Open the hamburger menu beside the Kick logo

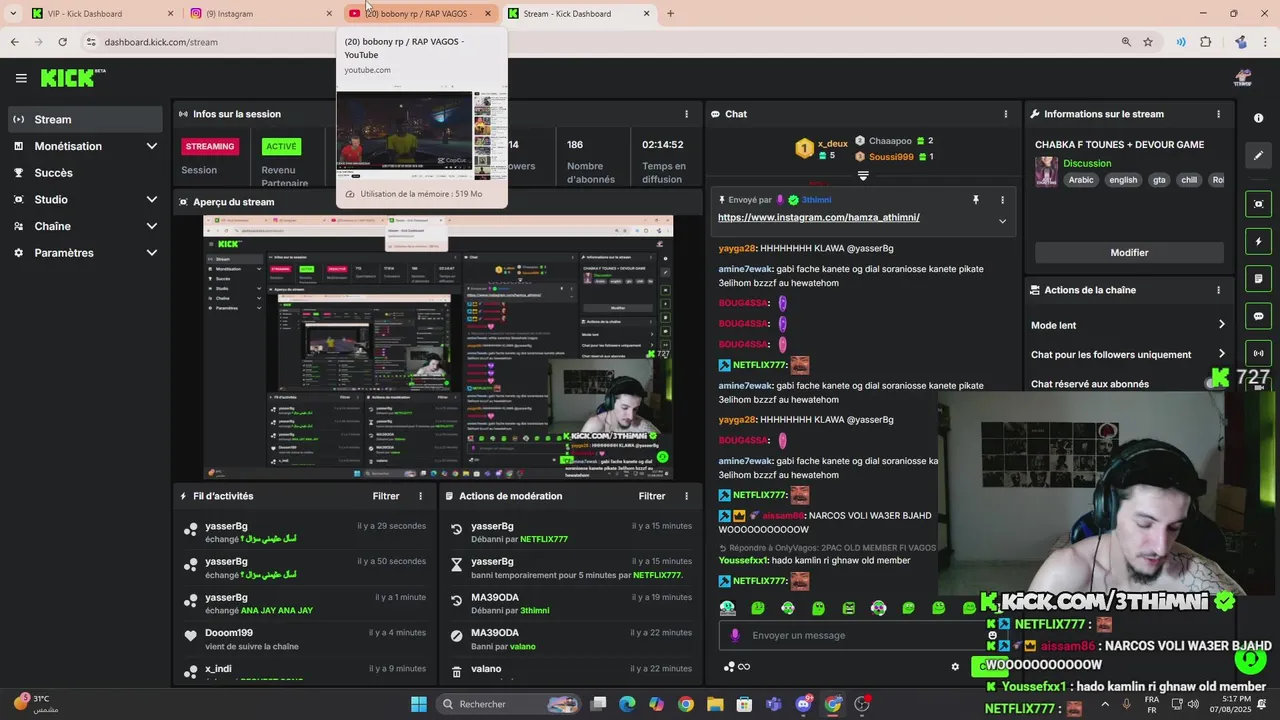pos(21,78)
